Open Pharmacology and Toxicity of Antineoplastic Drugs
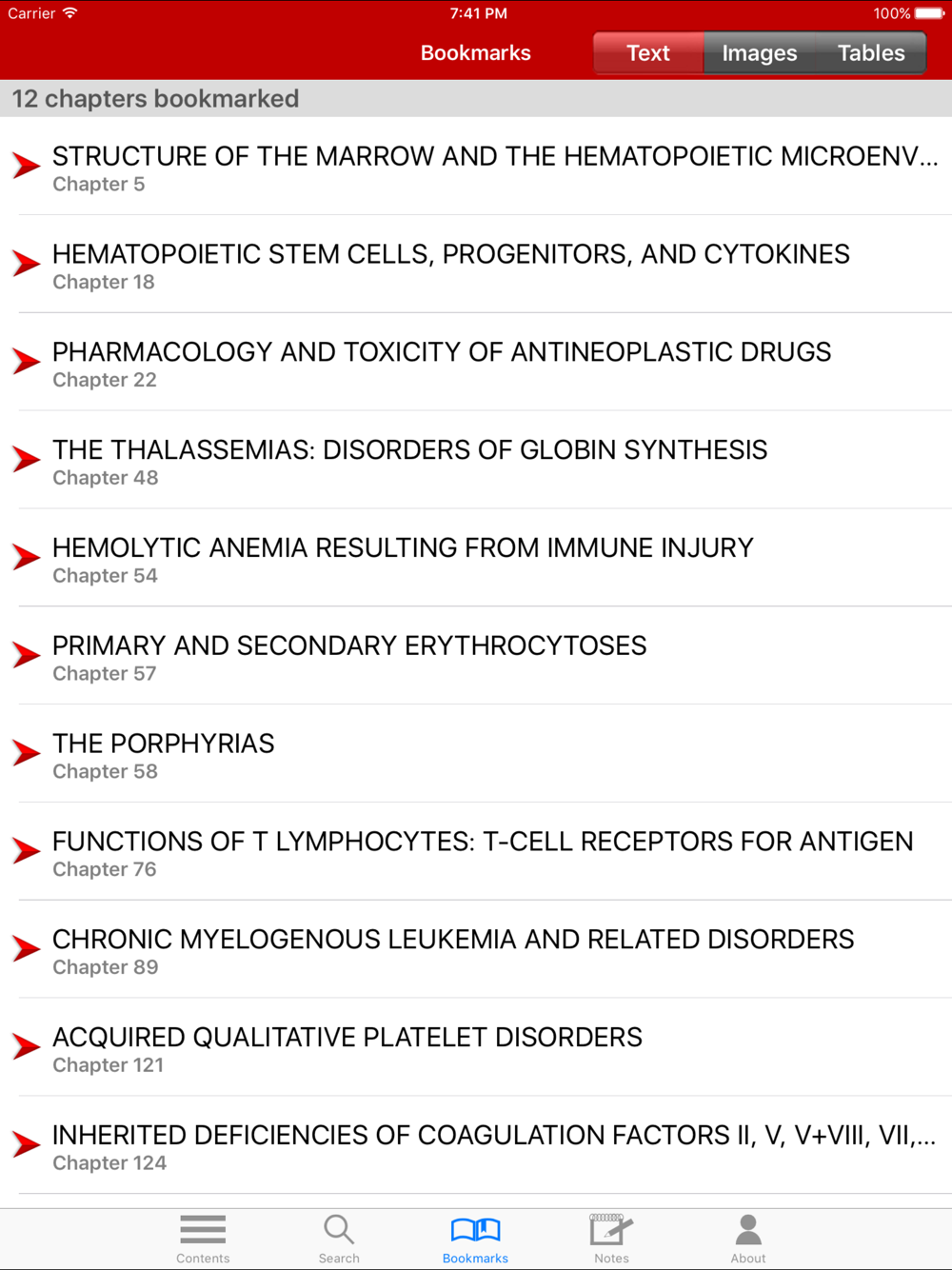 (x=476, y=362)
